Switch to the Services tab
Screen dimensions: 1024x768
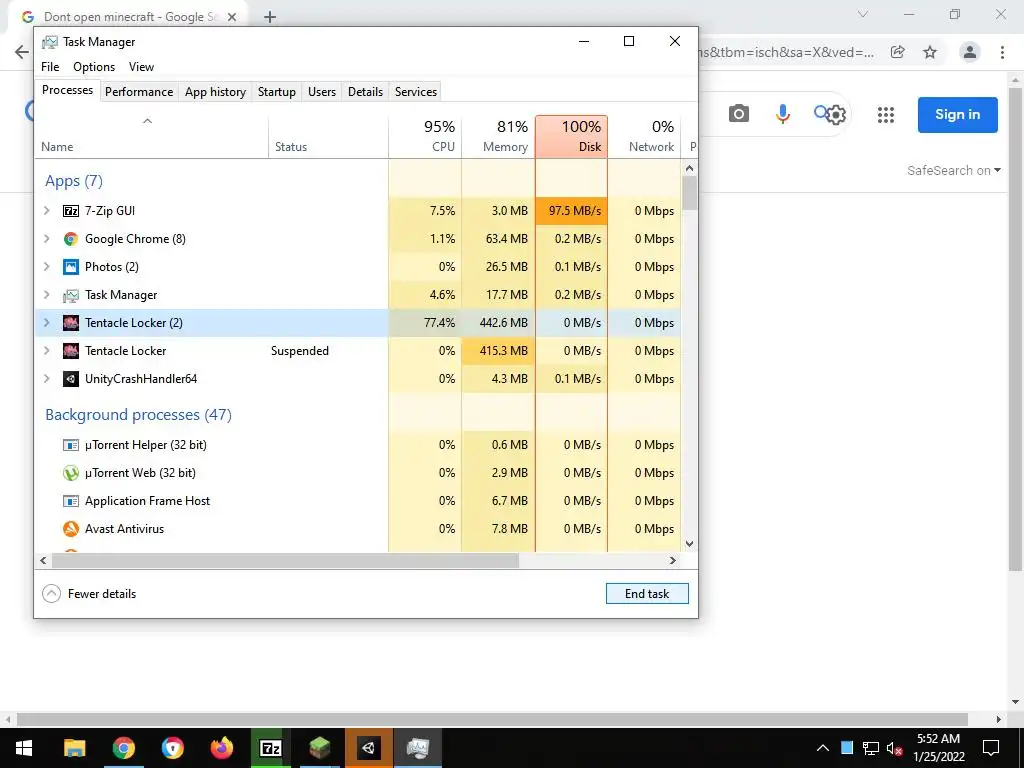[416, 92]
